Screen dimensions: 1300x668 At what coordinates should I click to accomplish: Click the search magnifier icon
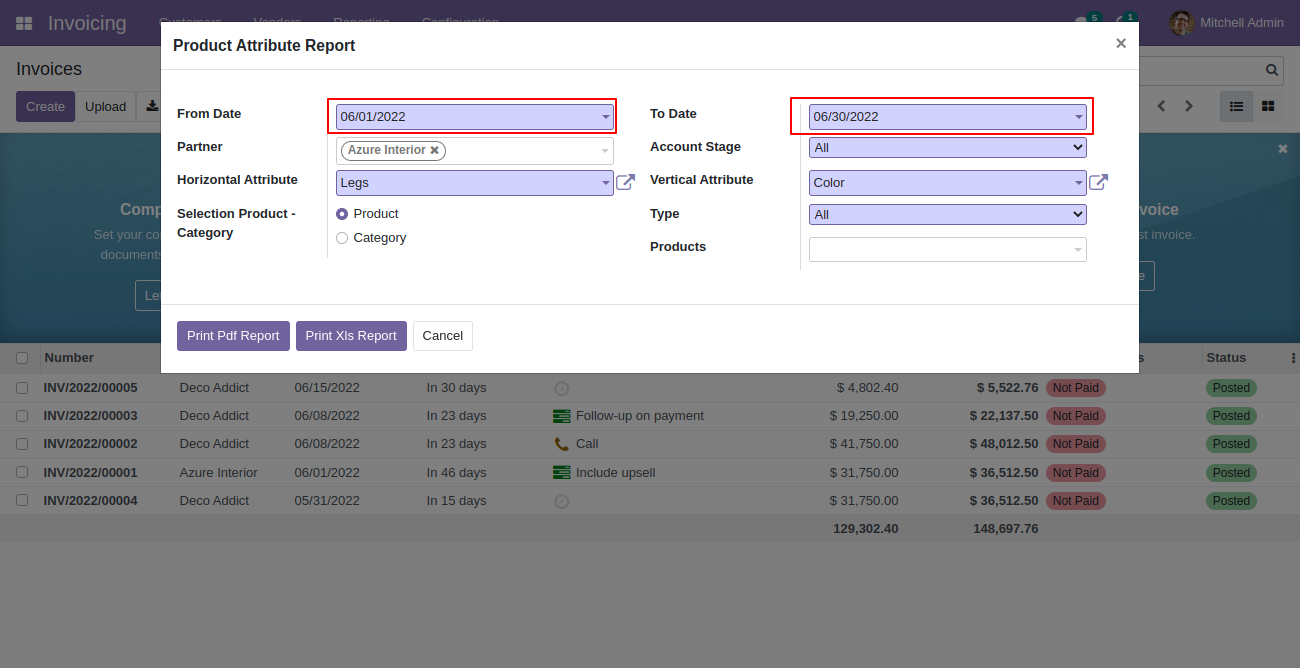tap(1272, 70)
